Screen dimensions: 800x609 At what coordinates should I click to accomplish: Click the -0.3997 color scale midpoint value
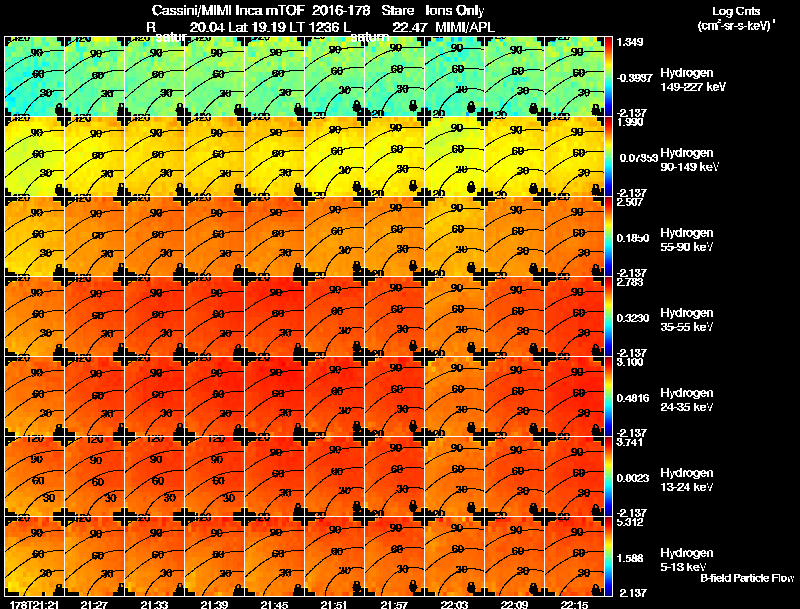(x=634, y=78)
